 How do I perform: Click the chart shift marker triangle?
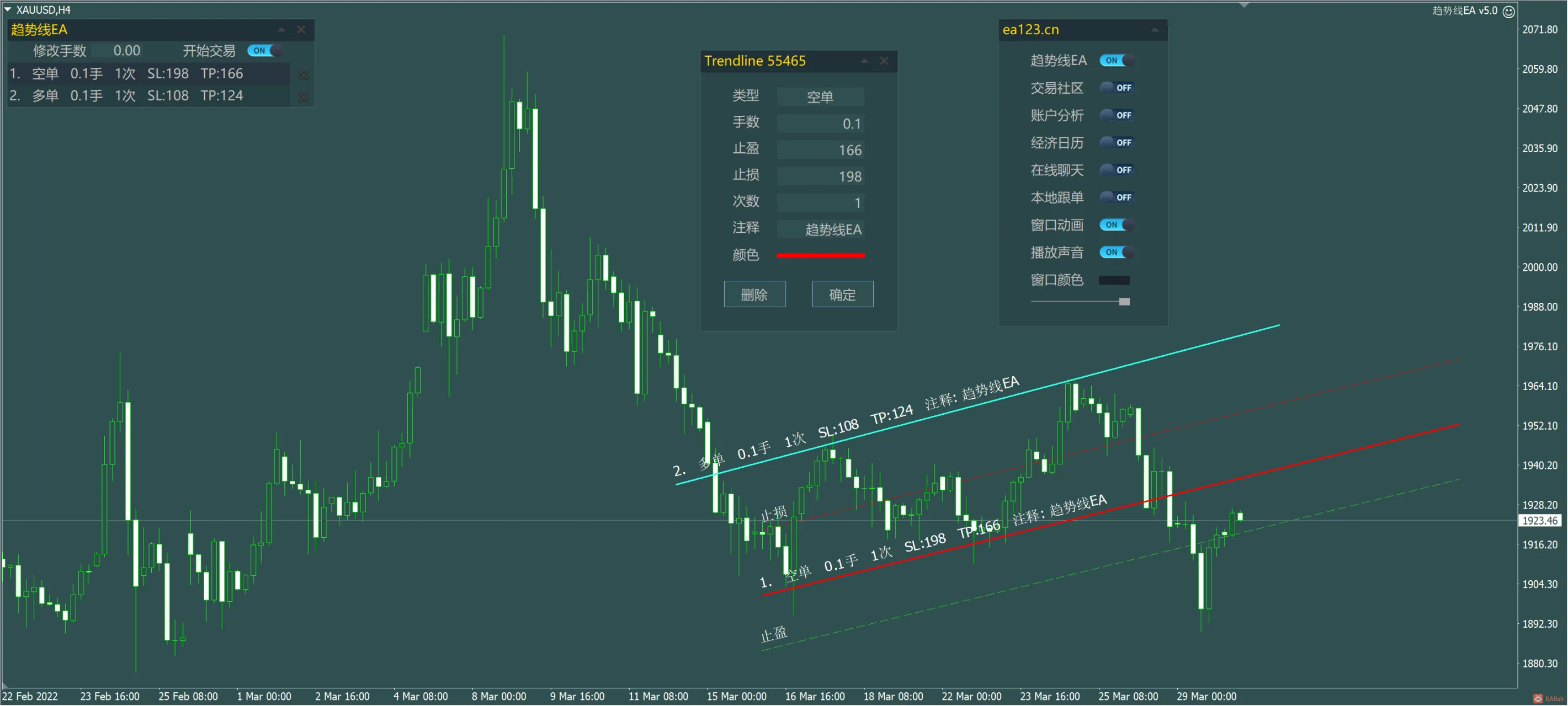[x=1244, y=5]
